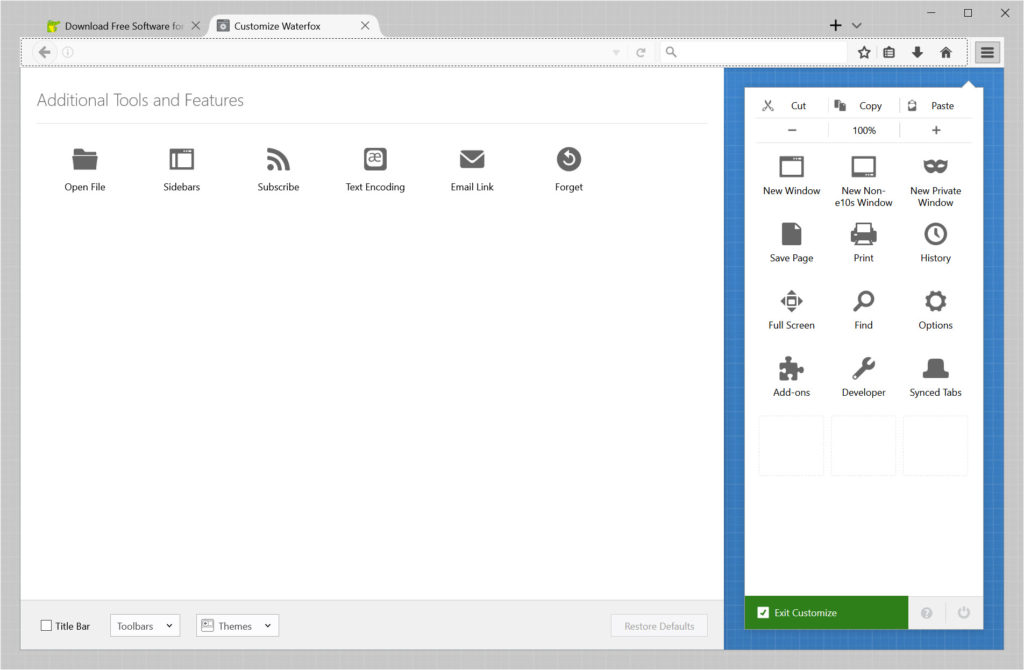Open the Toolbars dropdown
This screenshot has height=670, width=1024.
pyautogui.click(x=144, y=625)
